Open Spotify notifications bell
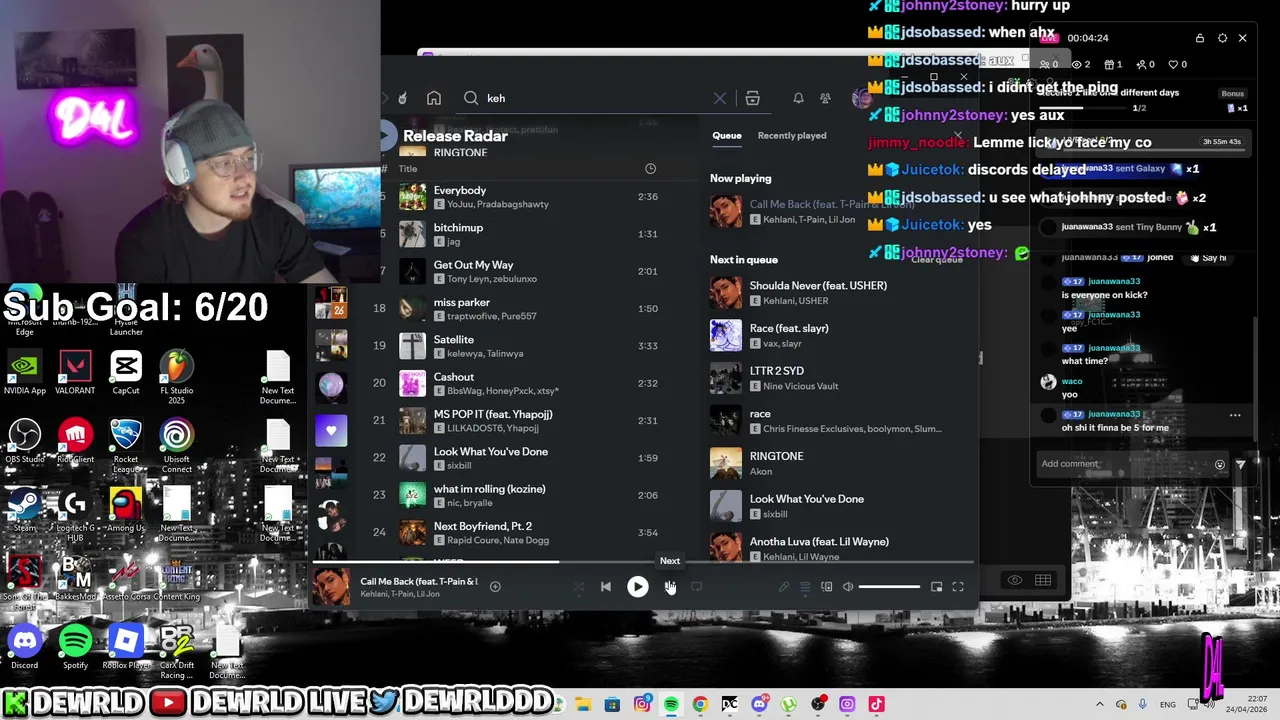 tap(798, 98)
